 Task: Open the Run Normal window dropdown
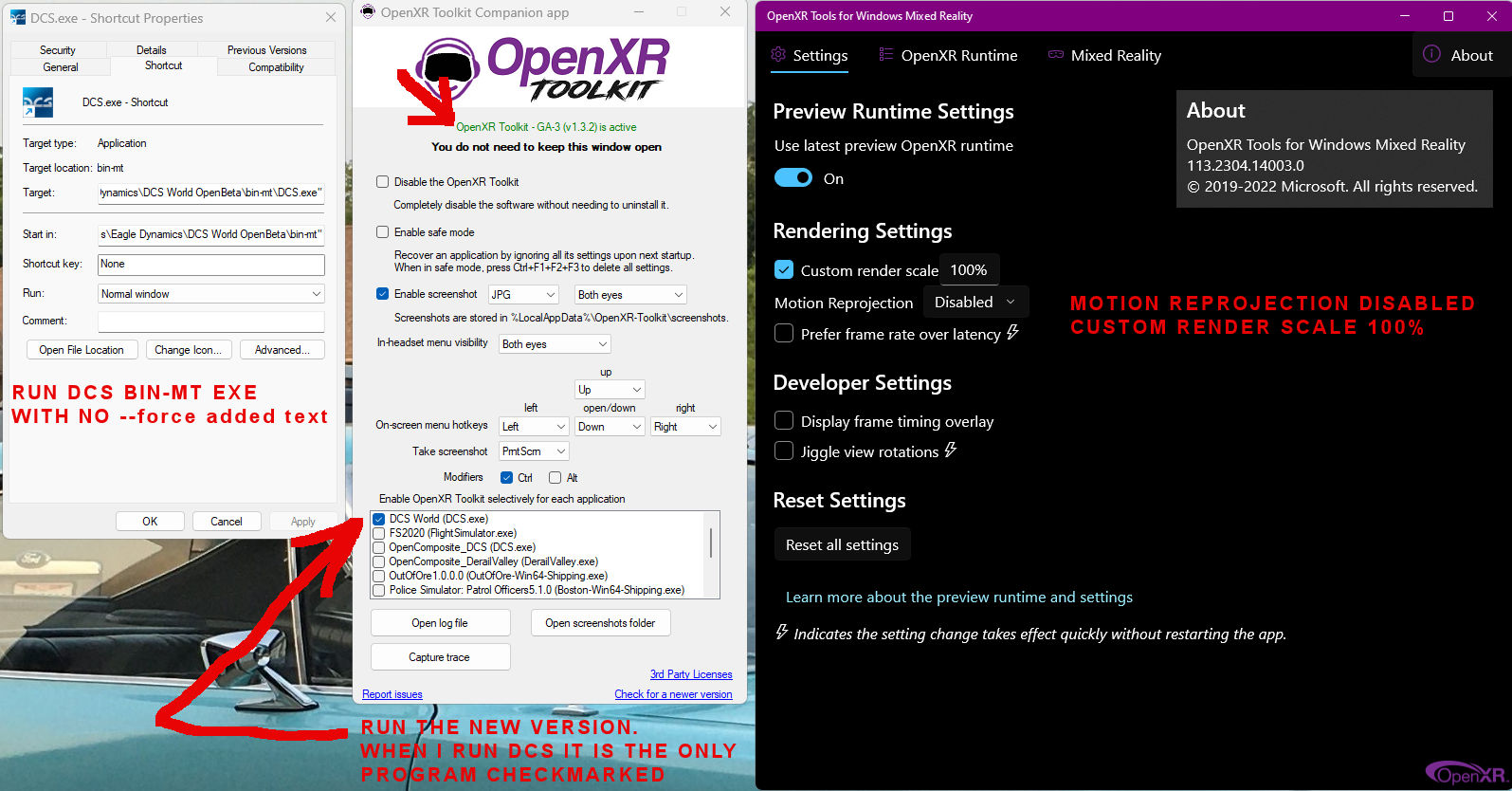click(x=211, y=294)
